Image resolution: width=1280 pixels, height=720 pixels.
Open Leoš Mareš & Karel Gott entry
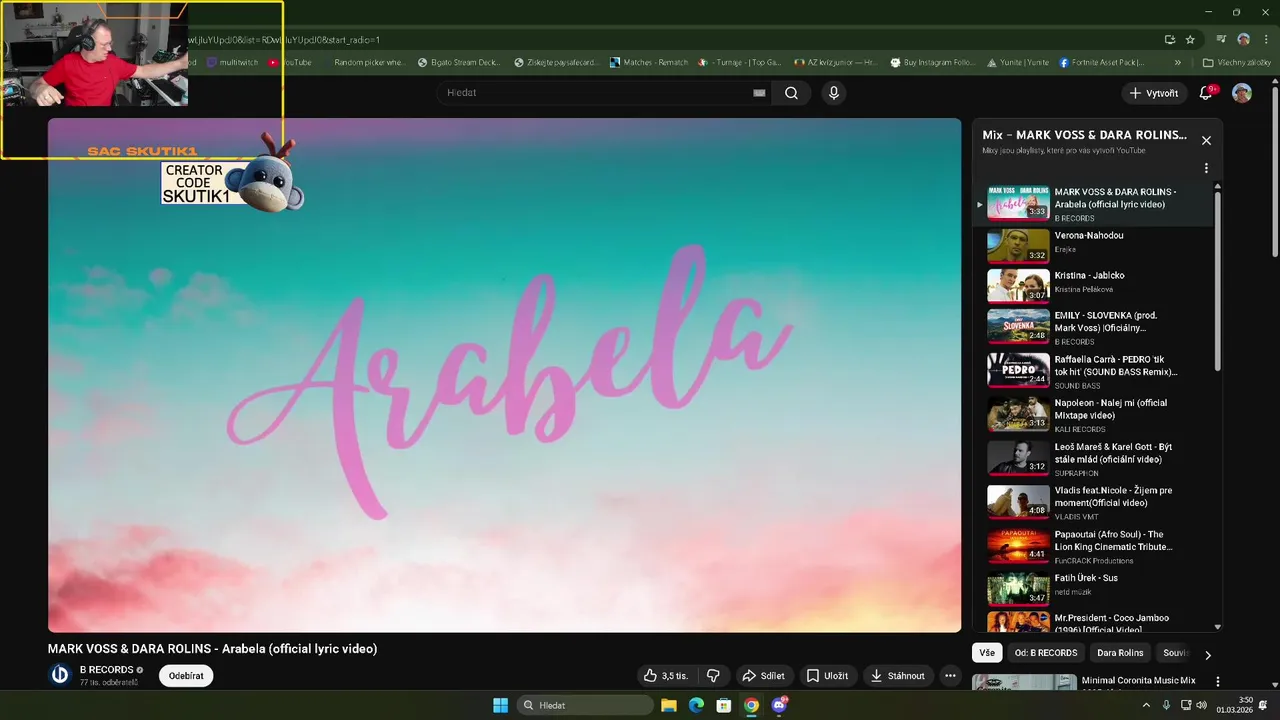pyautogui.click(x=1094, y=458)
